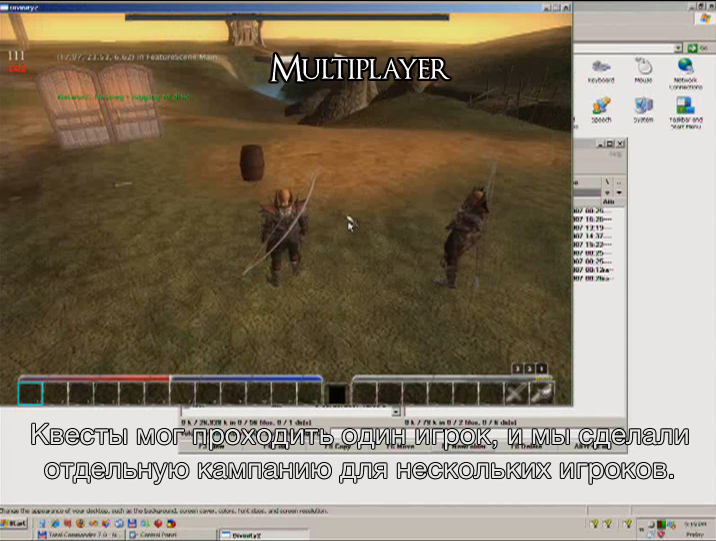Select the last weapon slot in hotbar
This screenshot has height=541, width=716.
point(541,394)
